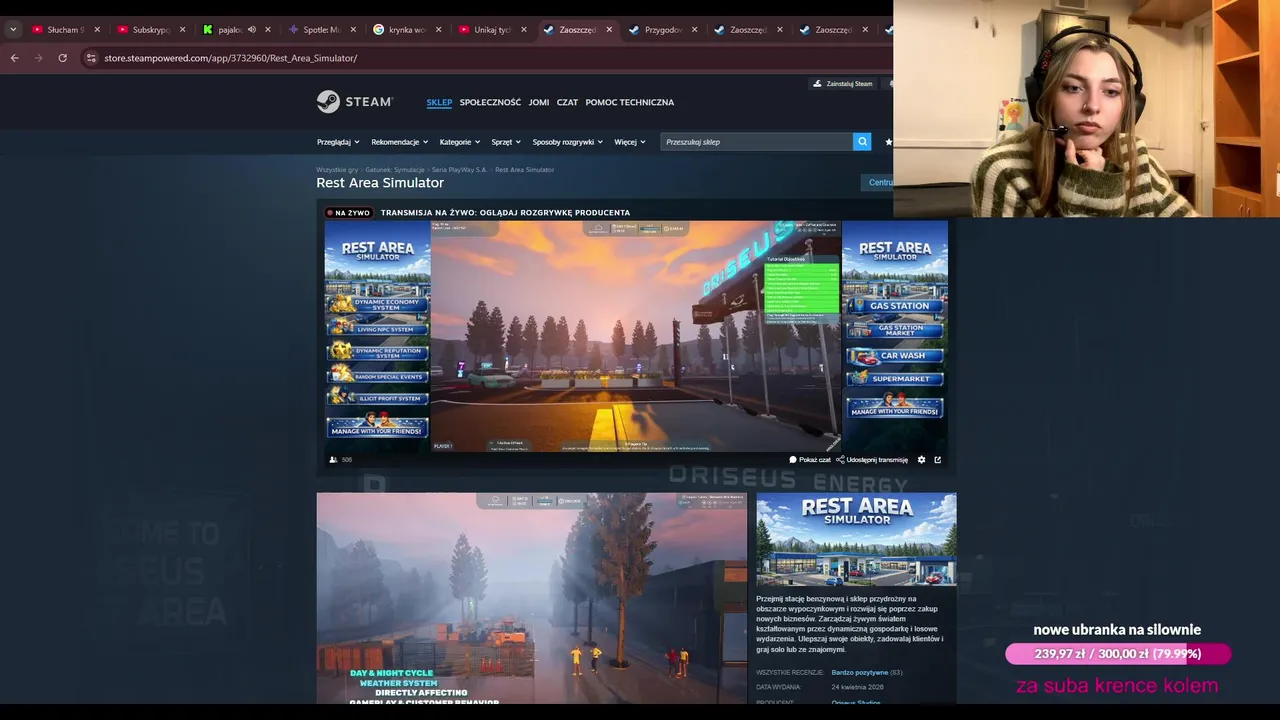Screen dimensions: 1280x720
Task: Click the Steam logo
Action: [355, 102]
